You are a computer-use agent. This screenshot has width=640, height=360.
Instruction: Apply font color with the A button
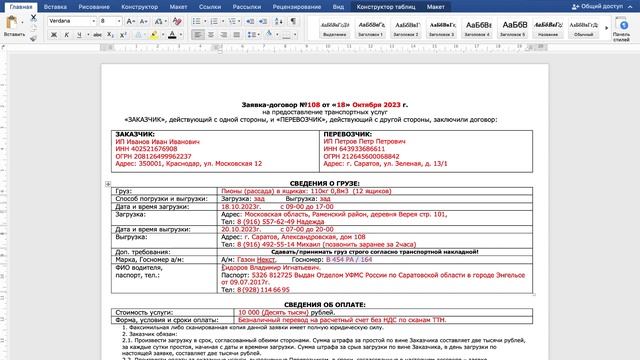[172, 35]
